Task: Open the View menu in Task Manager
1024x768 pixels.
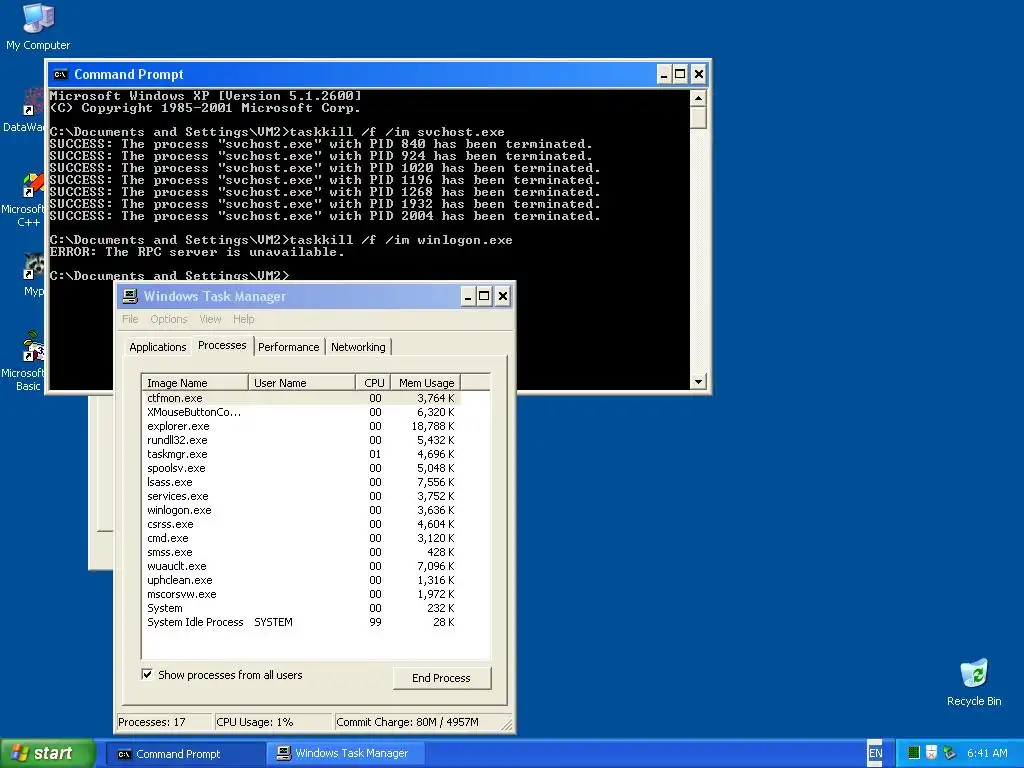Action: click(210, 319)
